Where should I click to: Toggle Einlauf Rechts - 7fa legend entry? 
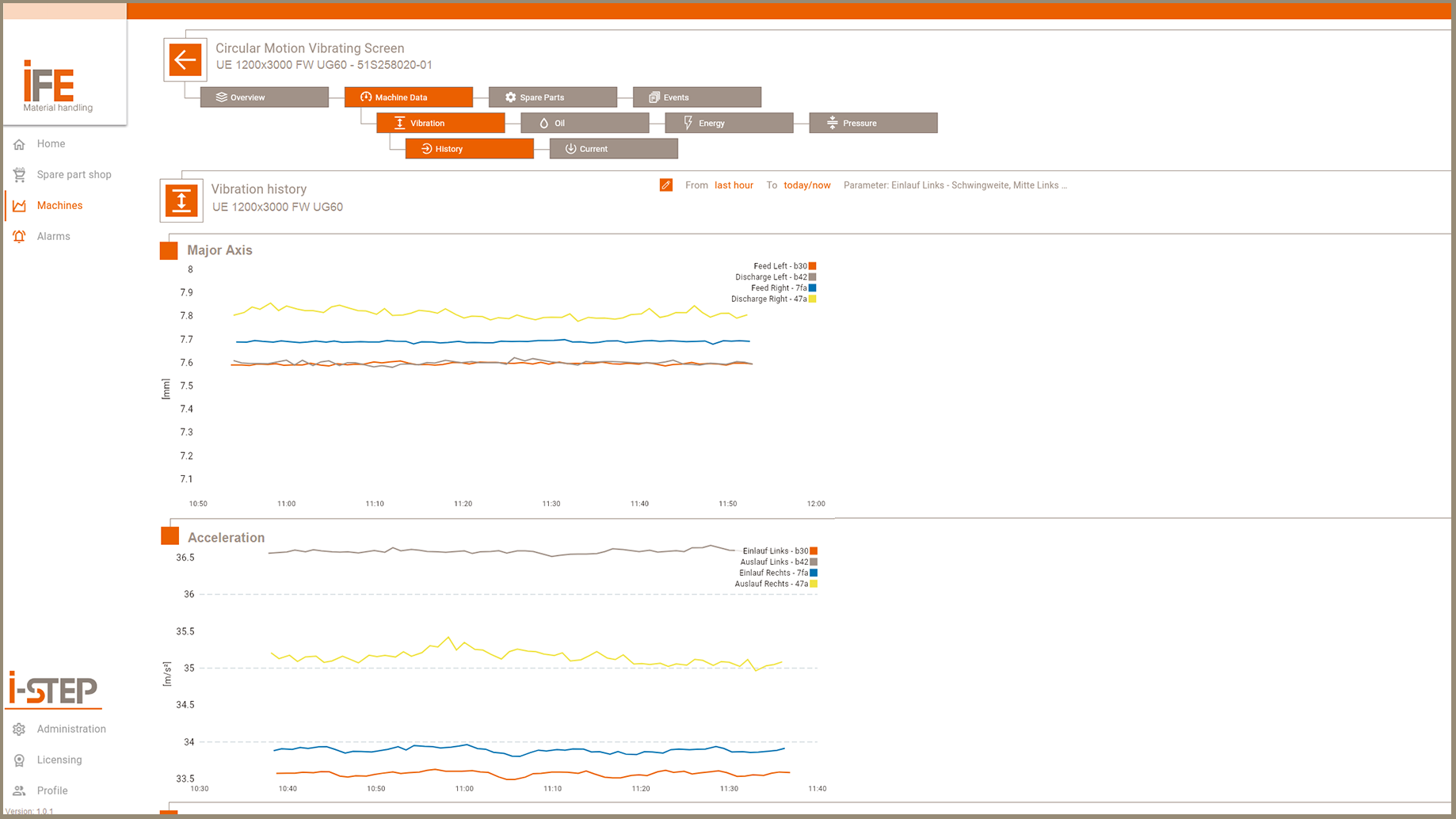coord(776,573)
